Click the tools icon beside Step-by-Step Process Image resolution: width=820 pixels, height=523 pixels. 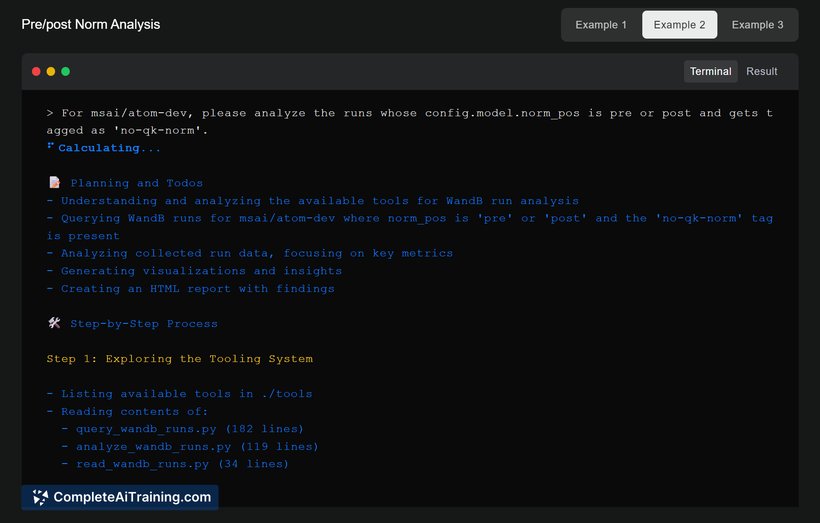click(54, 323)
